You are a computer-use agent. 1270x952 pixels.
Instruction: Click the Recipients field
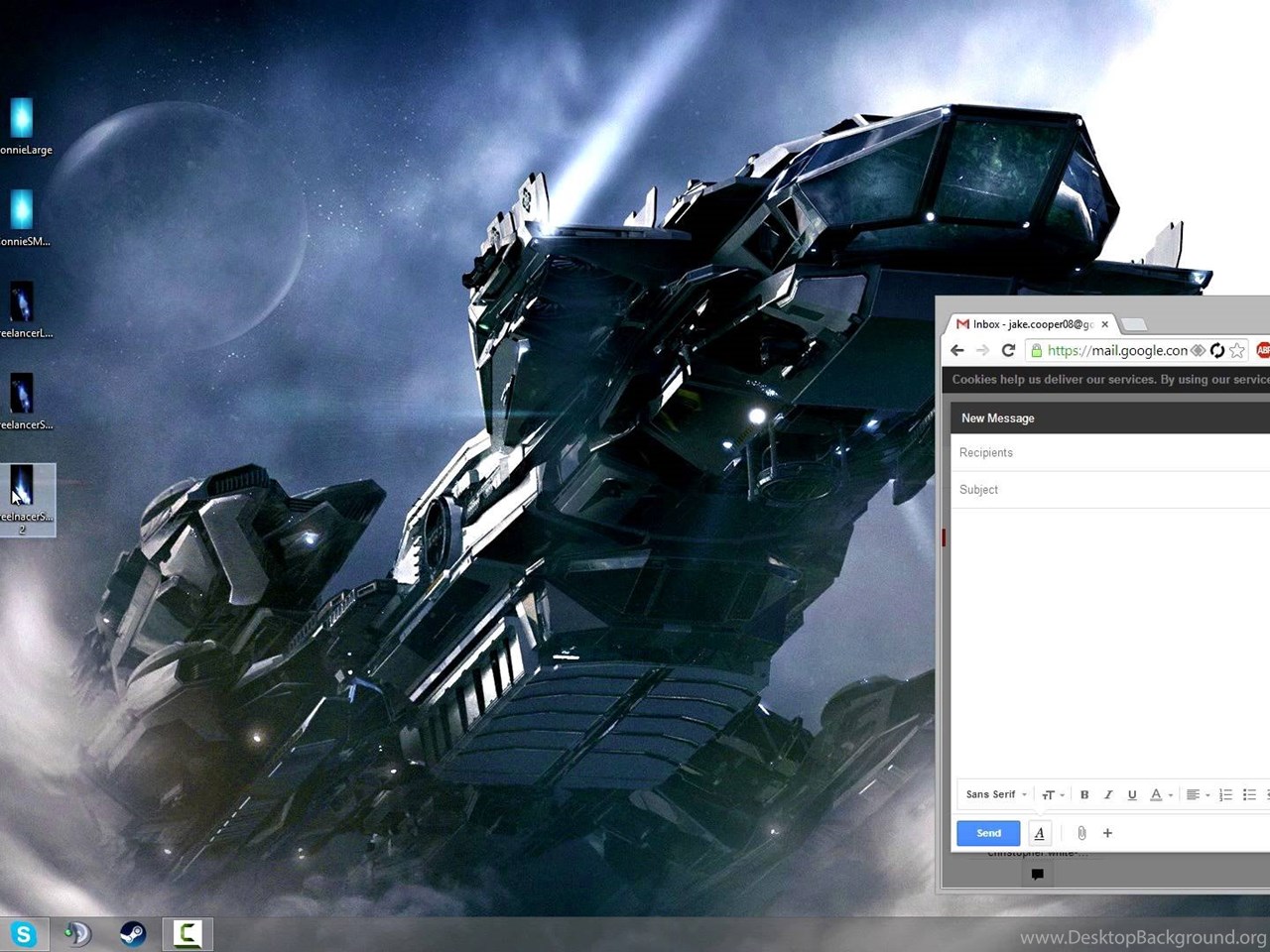pos(1110,452)
